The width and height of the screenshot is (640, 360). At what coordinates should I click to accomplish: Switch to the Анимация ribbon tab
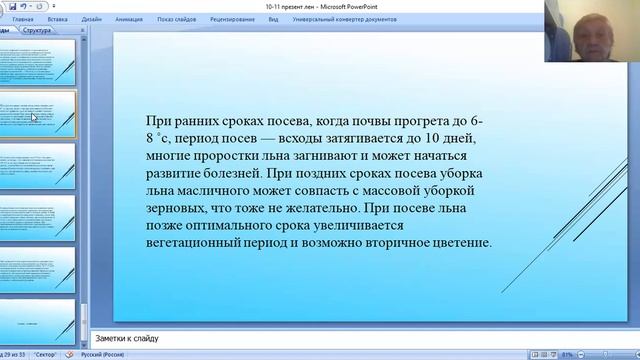click(129, 19)
